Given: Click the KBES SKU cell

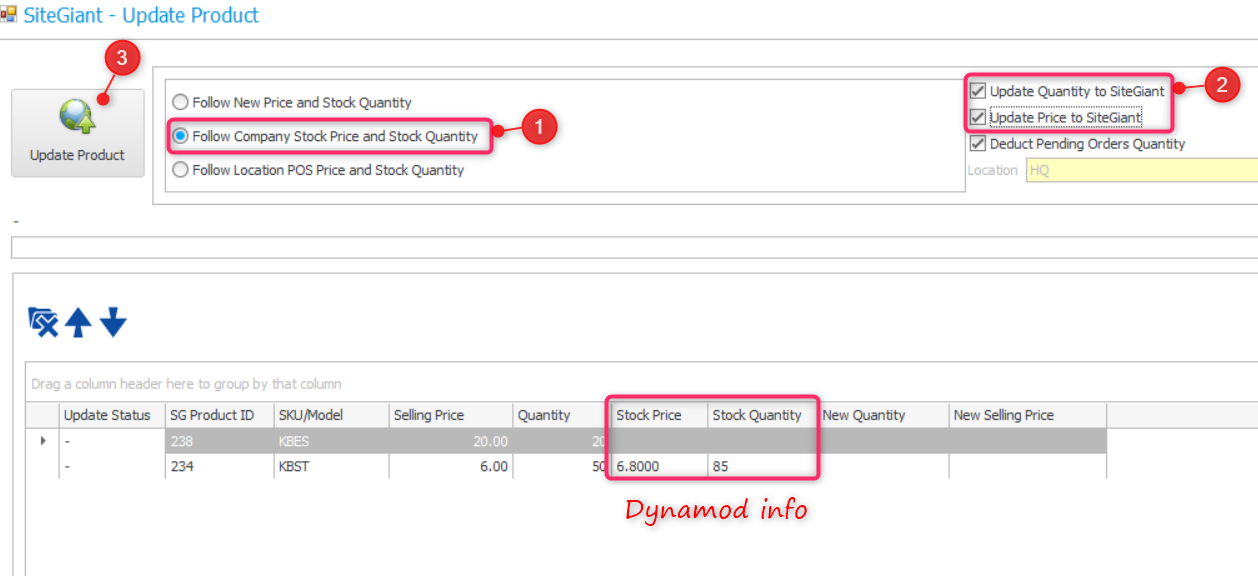Looking at the screenshot, I should [330, 441].
